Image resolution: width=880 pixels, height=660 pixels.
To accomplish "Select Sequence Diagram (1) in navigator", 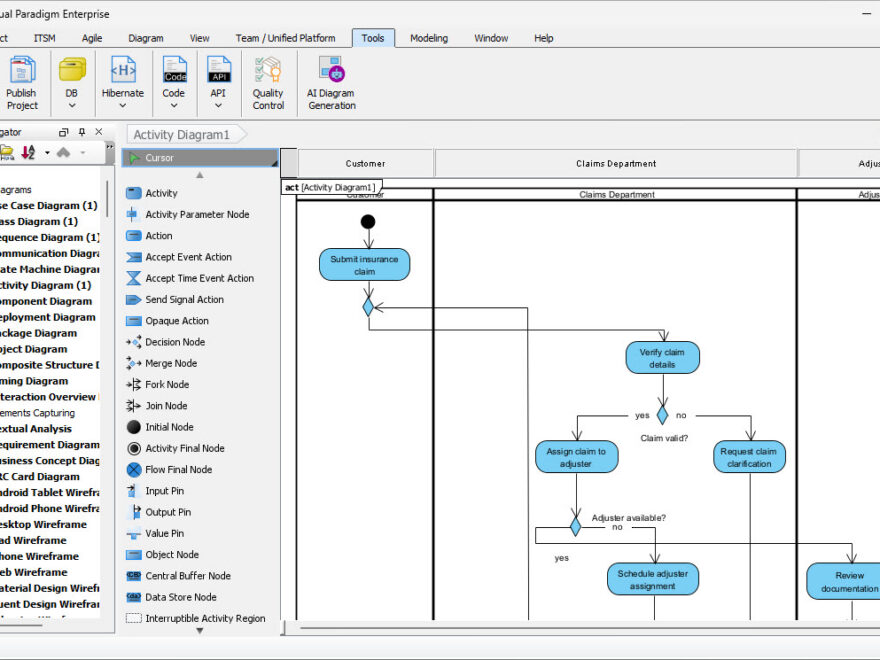I will (x=49, y=237).
